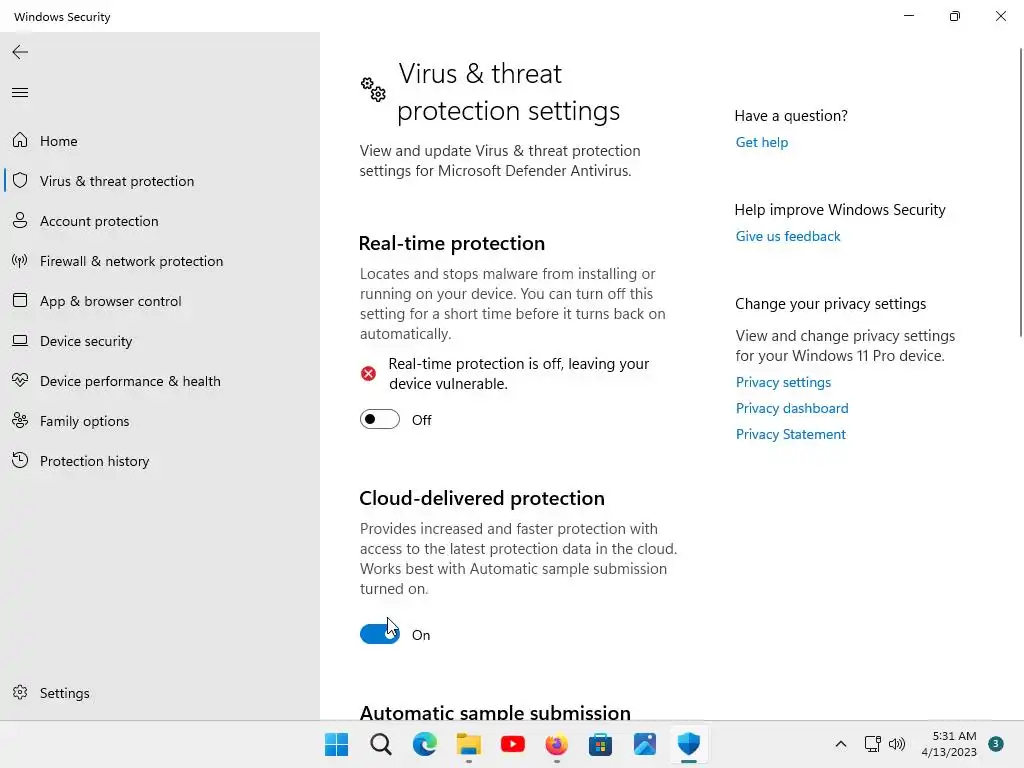Open taskbar Search
1024x768 pixels.
click(381, 744)
